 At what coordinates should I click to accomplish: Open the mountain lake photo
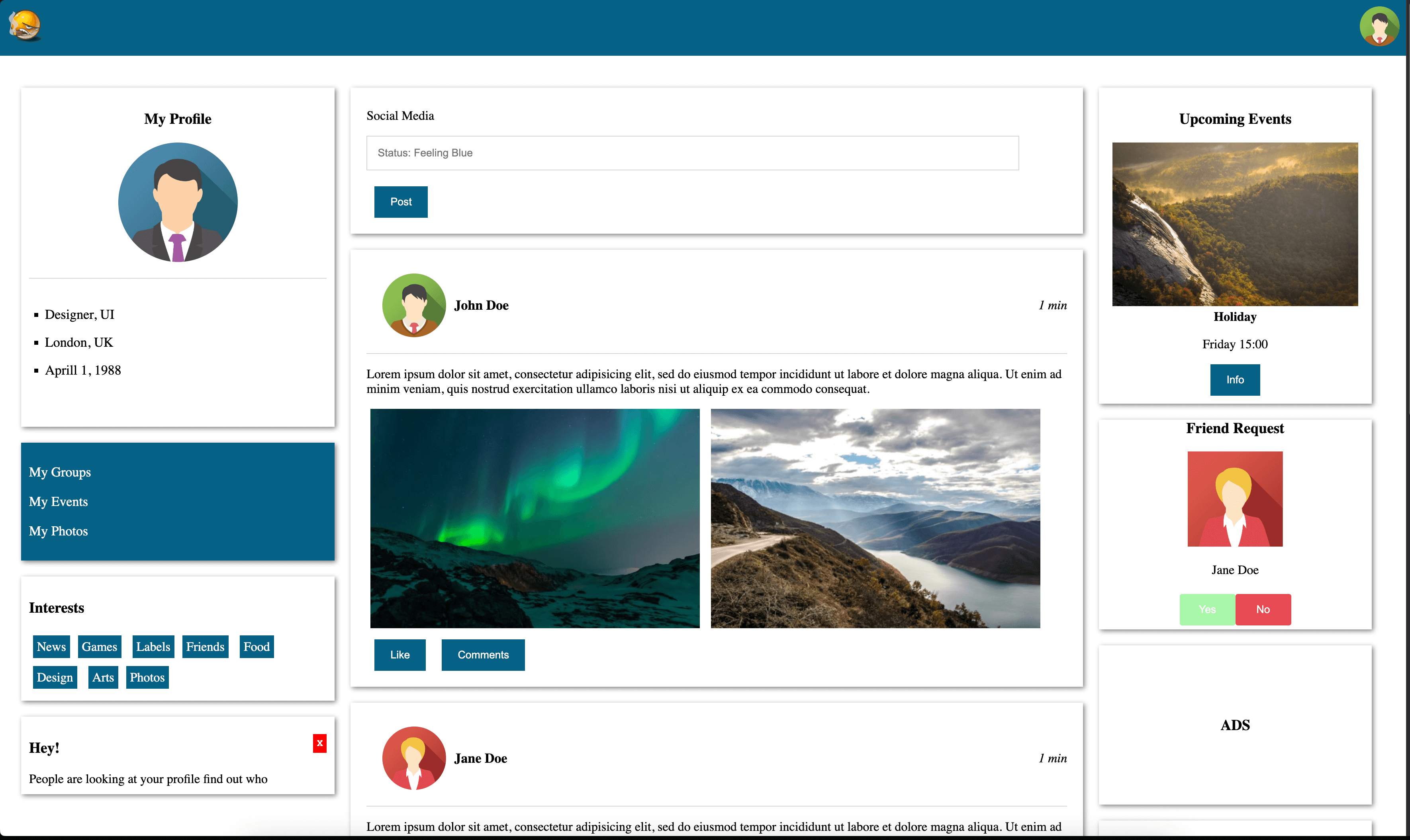pyautogui.click(x=875, y=518)
